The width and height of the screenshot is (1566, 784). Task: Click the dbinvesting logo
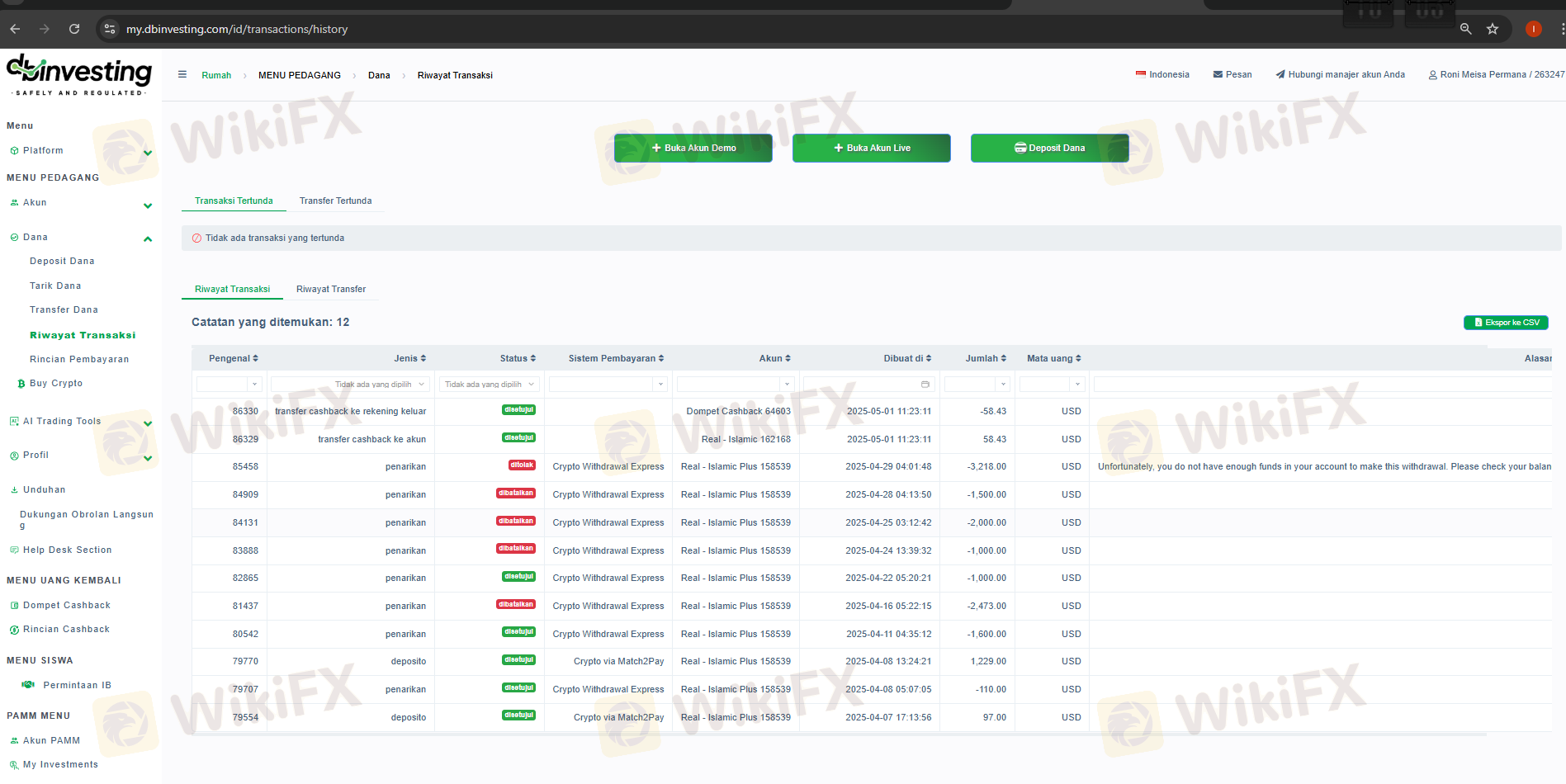click(x=79, y=75)
